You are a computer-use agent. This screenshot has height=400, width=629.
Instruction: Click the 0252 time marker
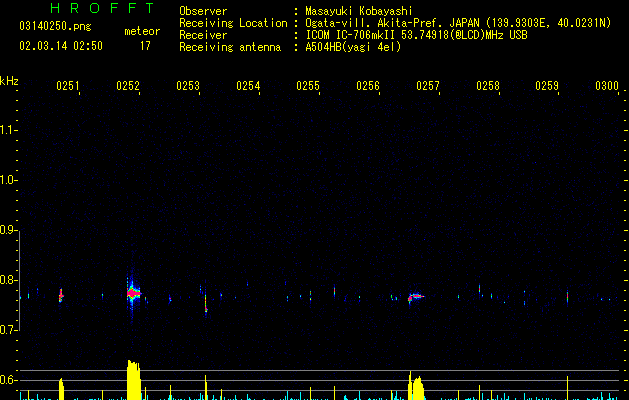click(128, 86)
